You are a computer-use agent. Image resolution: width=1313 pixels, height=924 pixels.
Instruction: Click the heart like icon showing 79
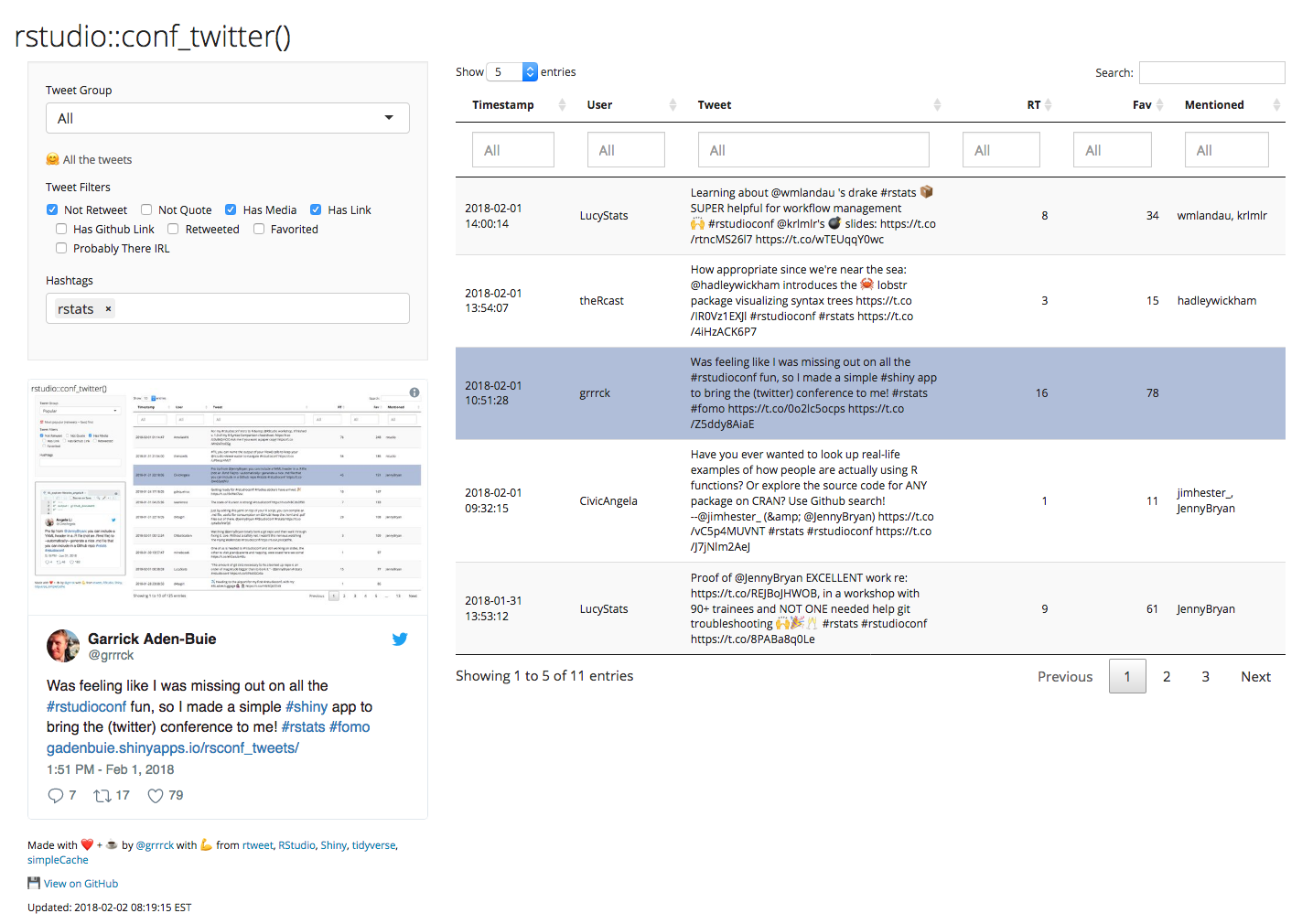[x=156, y=796]
